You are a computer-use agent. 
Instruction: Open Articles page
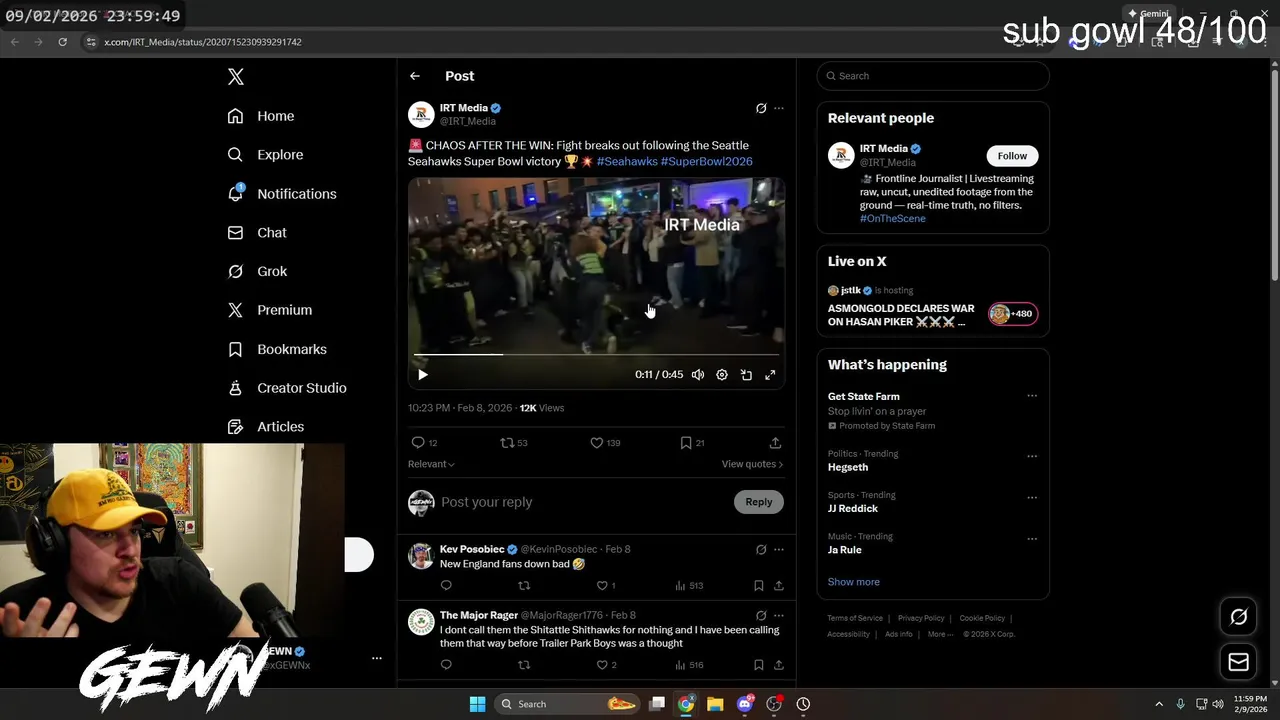pos(266,427)
